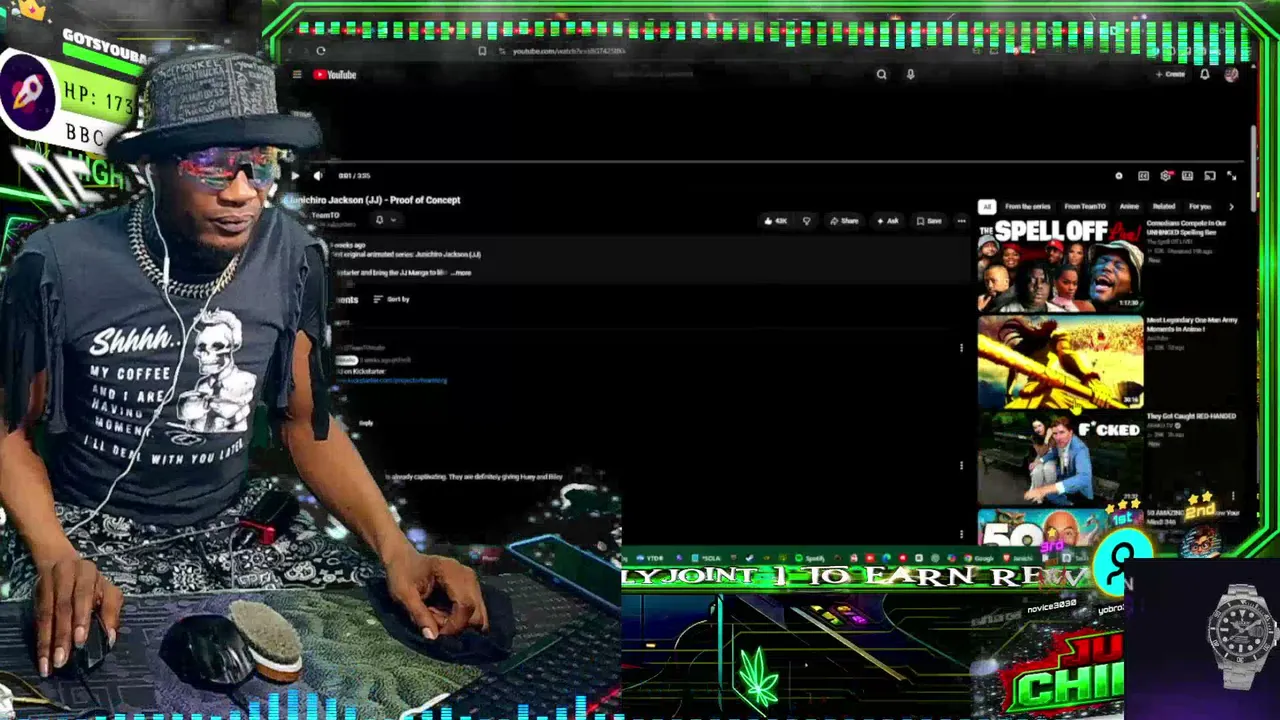This screenshot has height=720, width=1280.
Task: Show more filter chips with right arrow
Action: [x=1231, y=207]
